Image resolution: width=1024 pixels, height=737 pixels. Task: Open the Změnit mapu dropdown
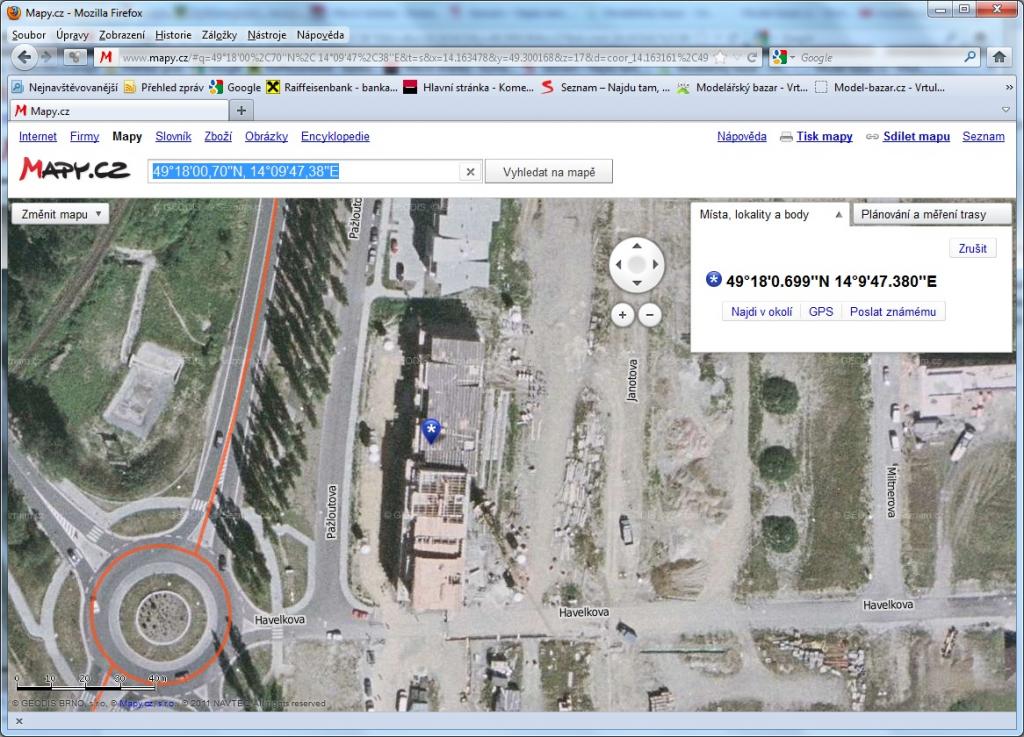point(60,214)
